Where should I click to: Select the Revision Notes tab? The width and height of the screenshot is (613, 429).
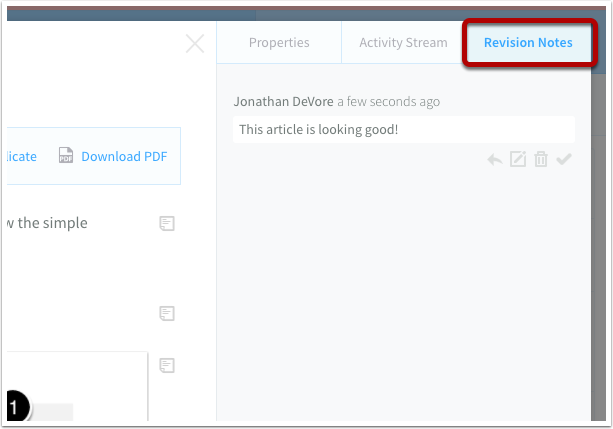[528, 42]
